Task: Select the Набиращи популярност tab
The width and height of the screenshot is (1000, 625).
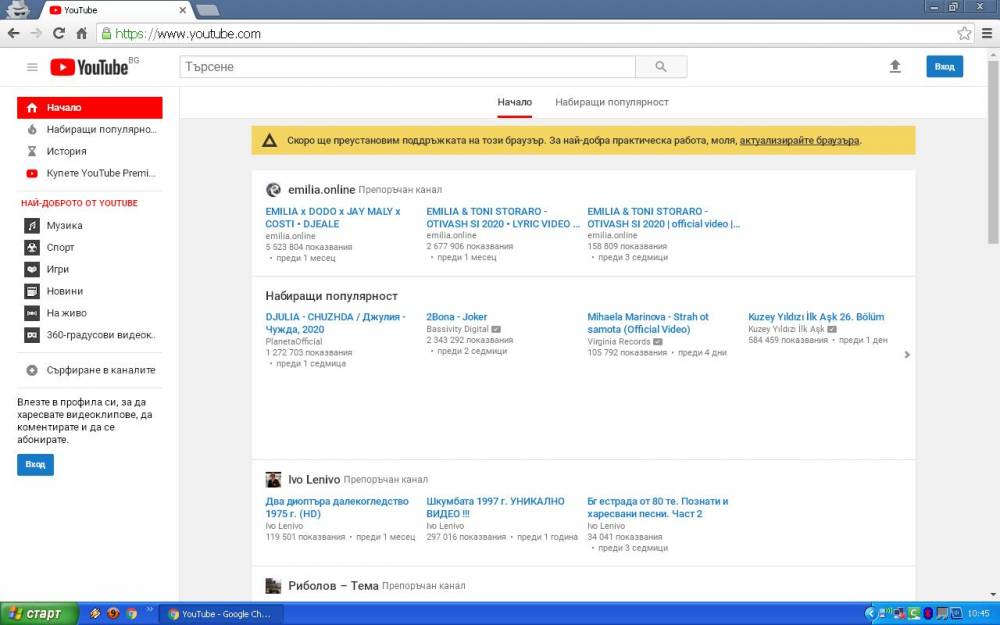Action: tap(612, 102)
